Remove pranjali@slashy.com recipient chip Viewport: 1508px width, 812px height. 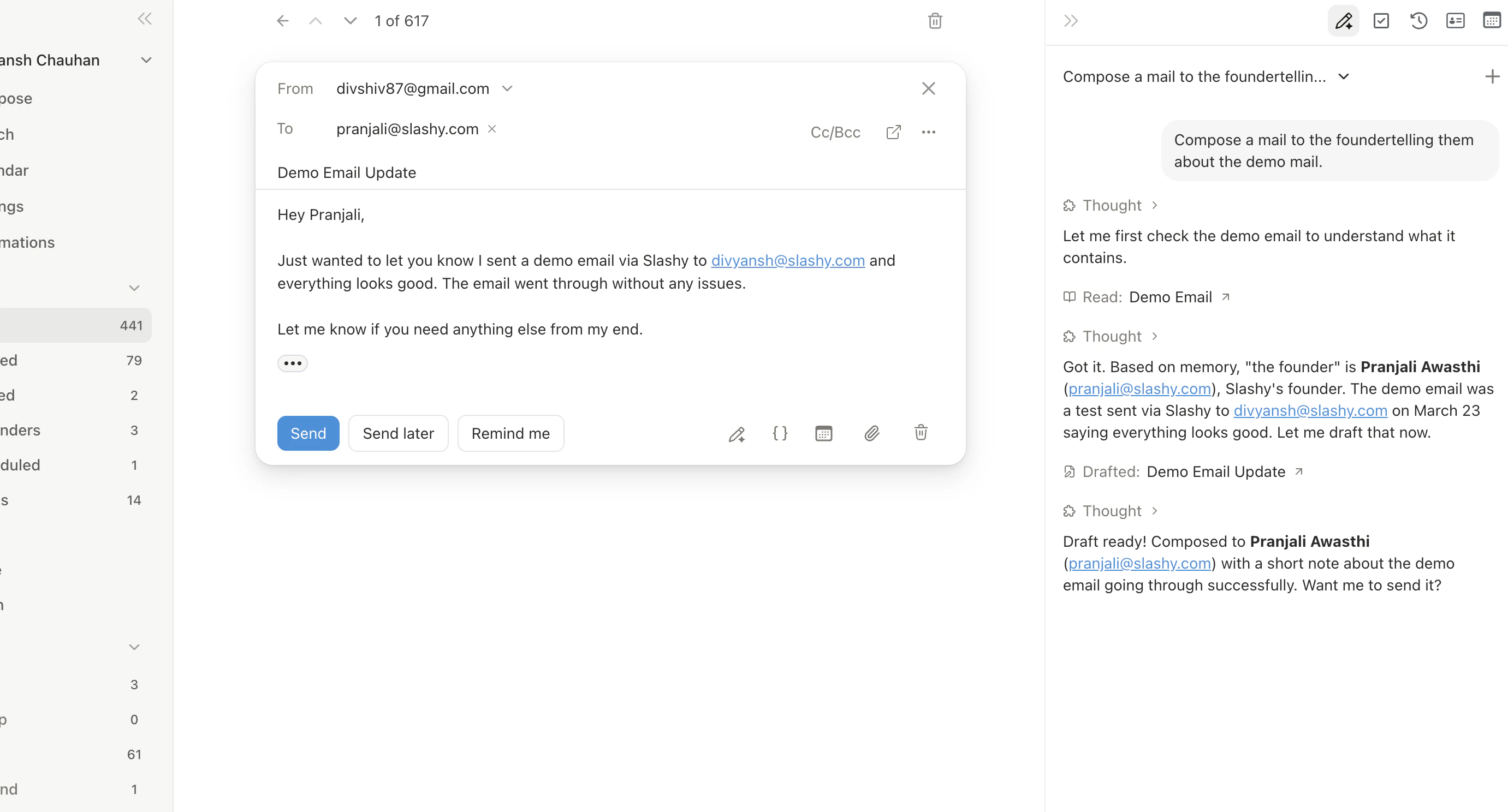(492, 129)
